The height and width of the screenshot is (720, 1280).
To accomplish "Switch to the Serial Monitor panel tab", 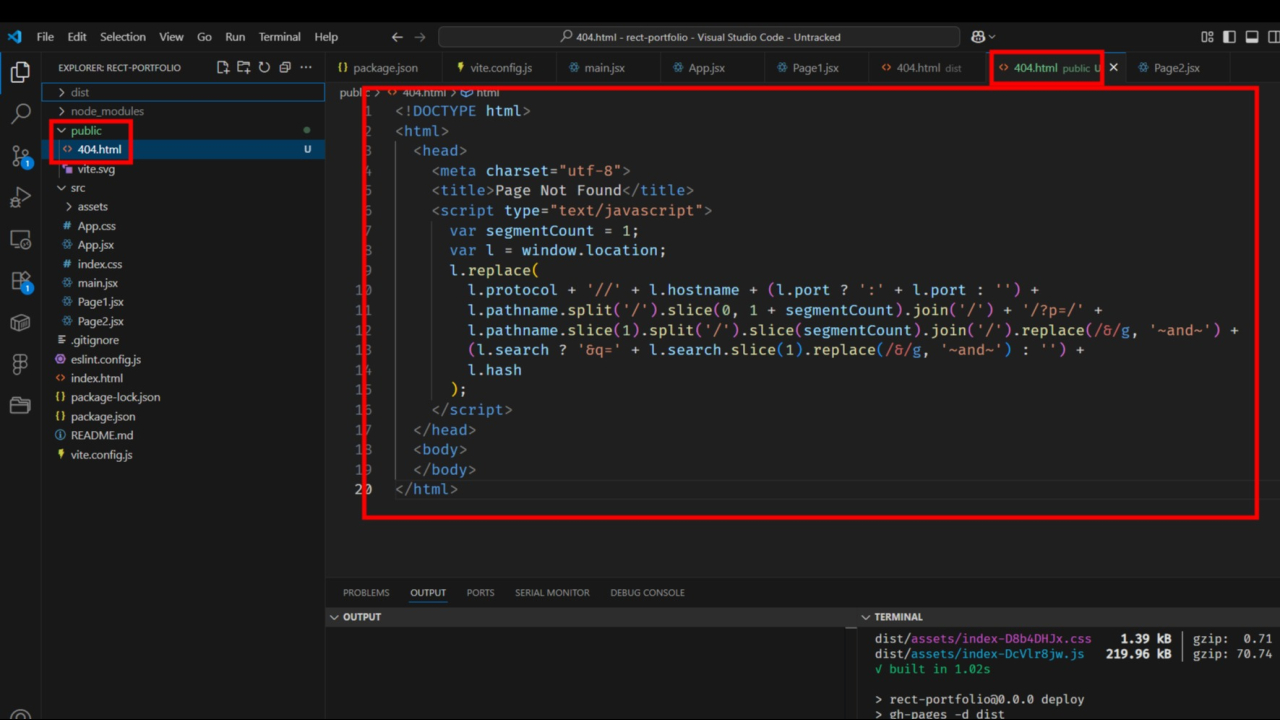I will (x=552, y=593).
